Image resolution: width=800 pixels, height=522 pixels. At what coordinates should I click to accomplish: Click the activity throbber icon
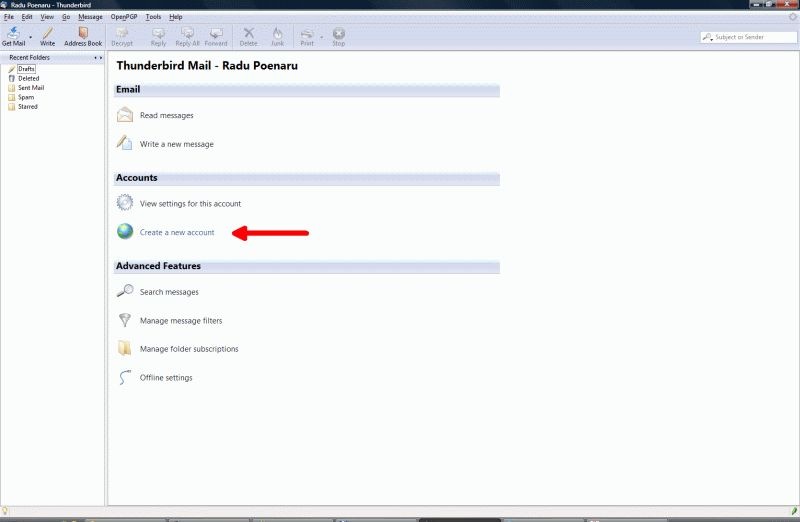pos(793,17)
